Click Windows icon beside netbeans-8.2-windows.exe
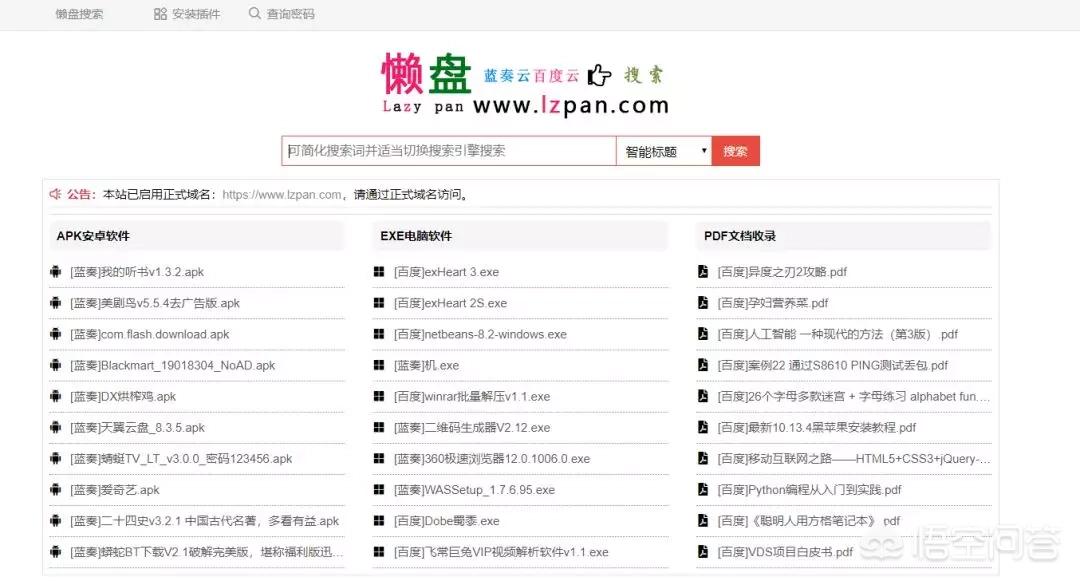 [379, 333]
